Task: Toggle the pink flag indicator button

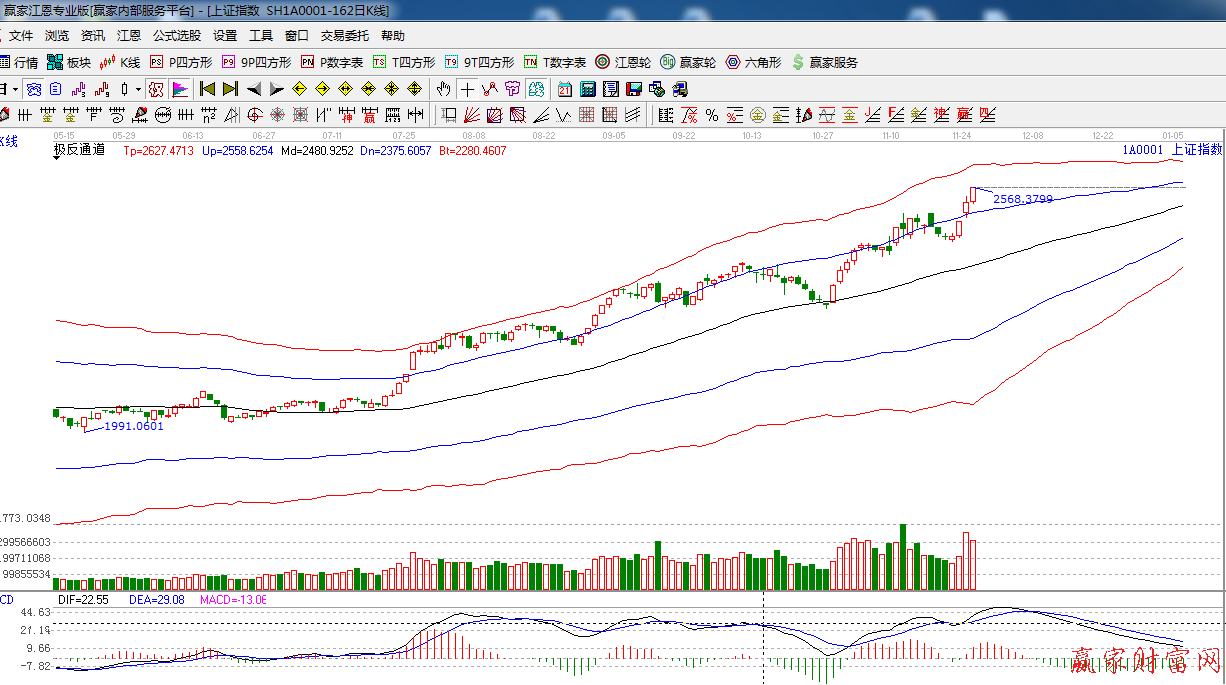Action: click(180, 89)
